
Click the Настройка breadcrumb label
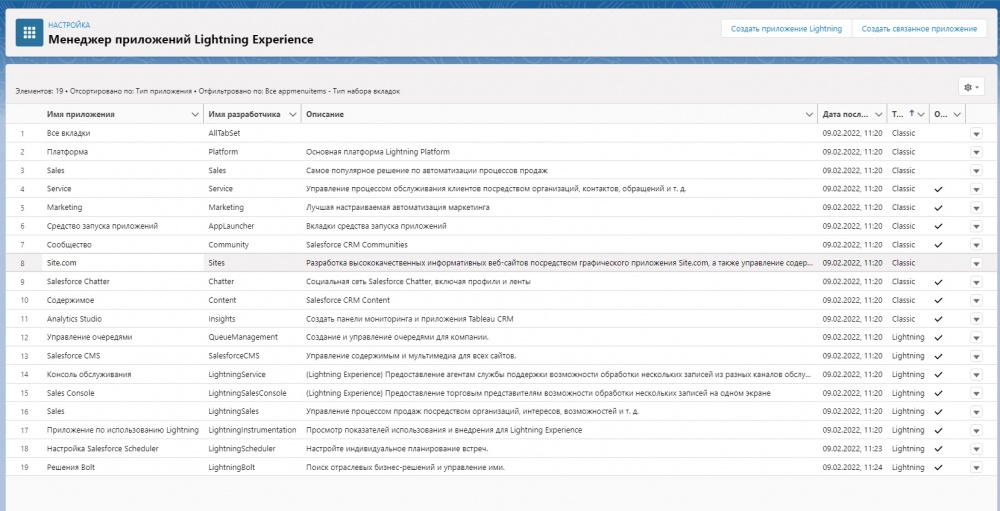pos(69,25)
